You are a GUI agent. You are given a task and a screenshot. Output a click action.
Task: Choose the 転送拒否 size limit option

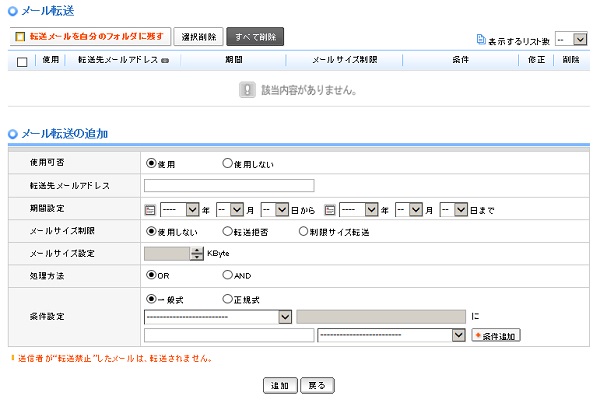click(228, 232)
